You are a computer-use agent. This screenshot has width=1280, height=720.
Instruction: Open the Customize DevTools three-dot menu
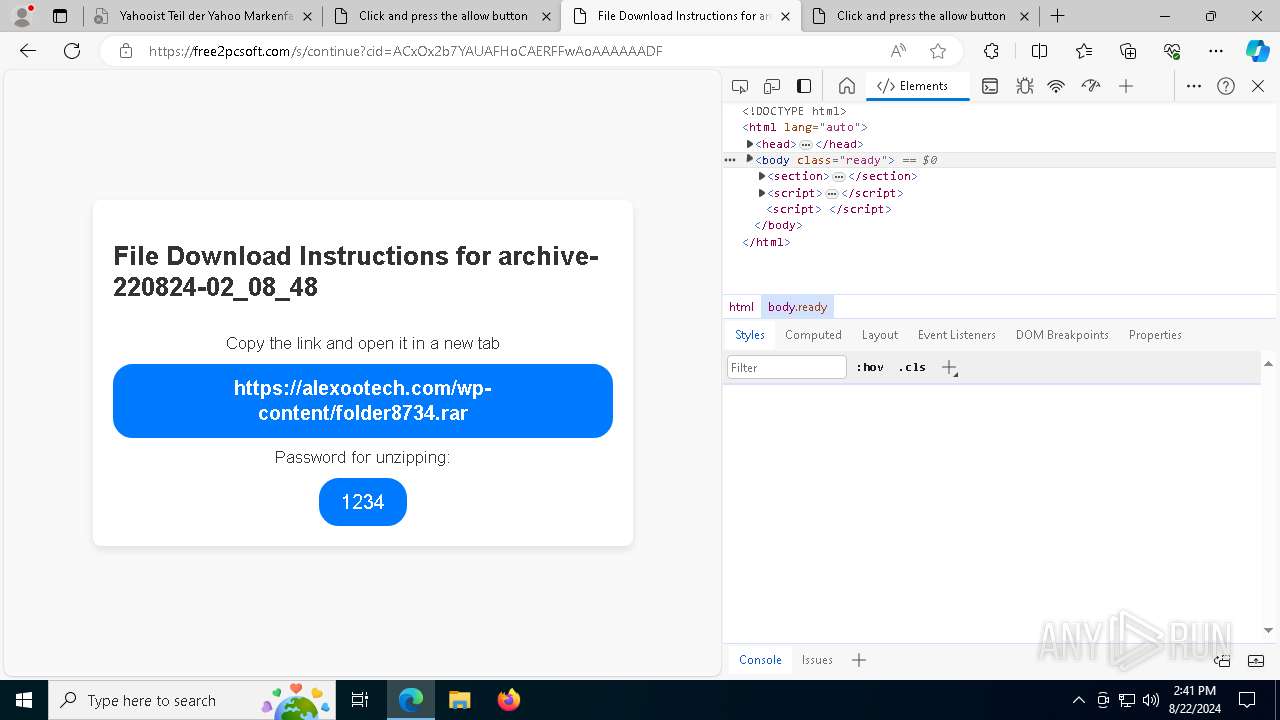click(1194, 86)
